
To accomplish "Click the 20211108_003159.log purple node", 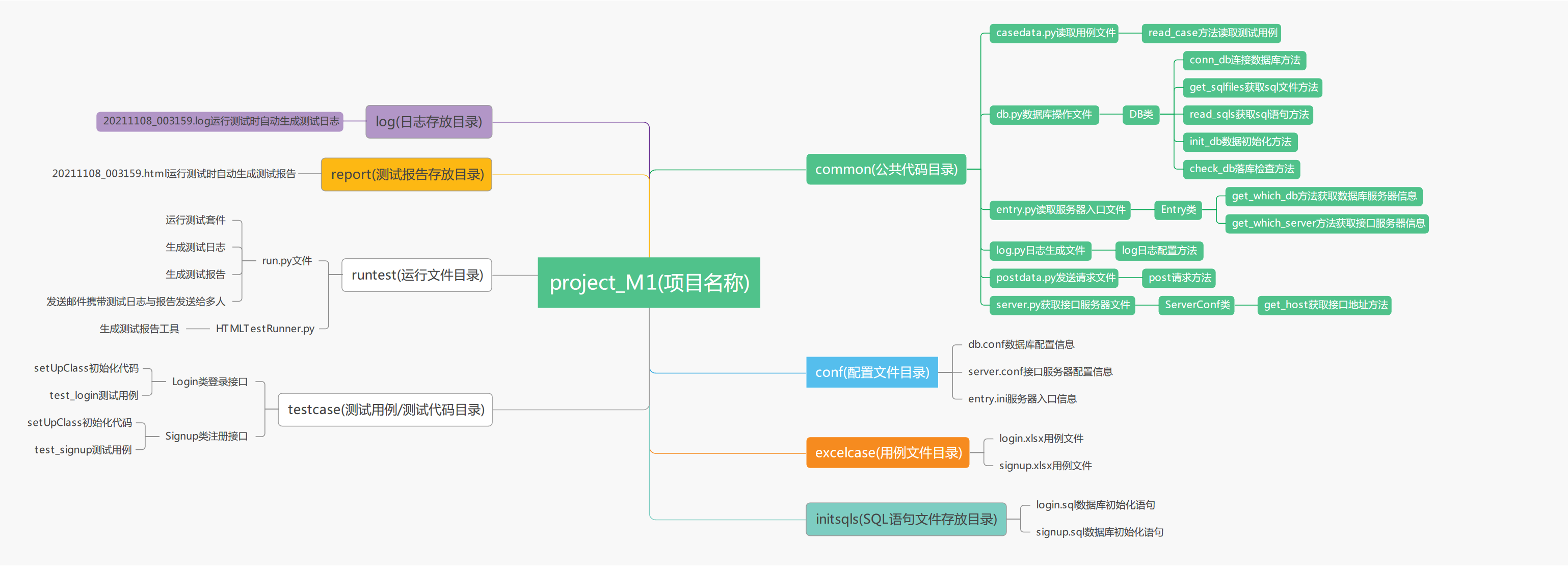I will pos(220,121).
